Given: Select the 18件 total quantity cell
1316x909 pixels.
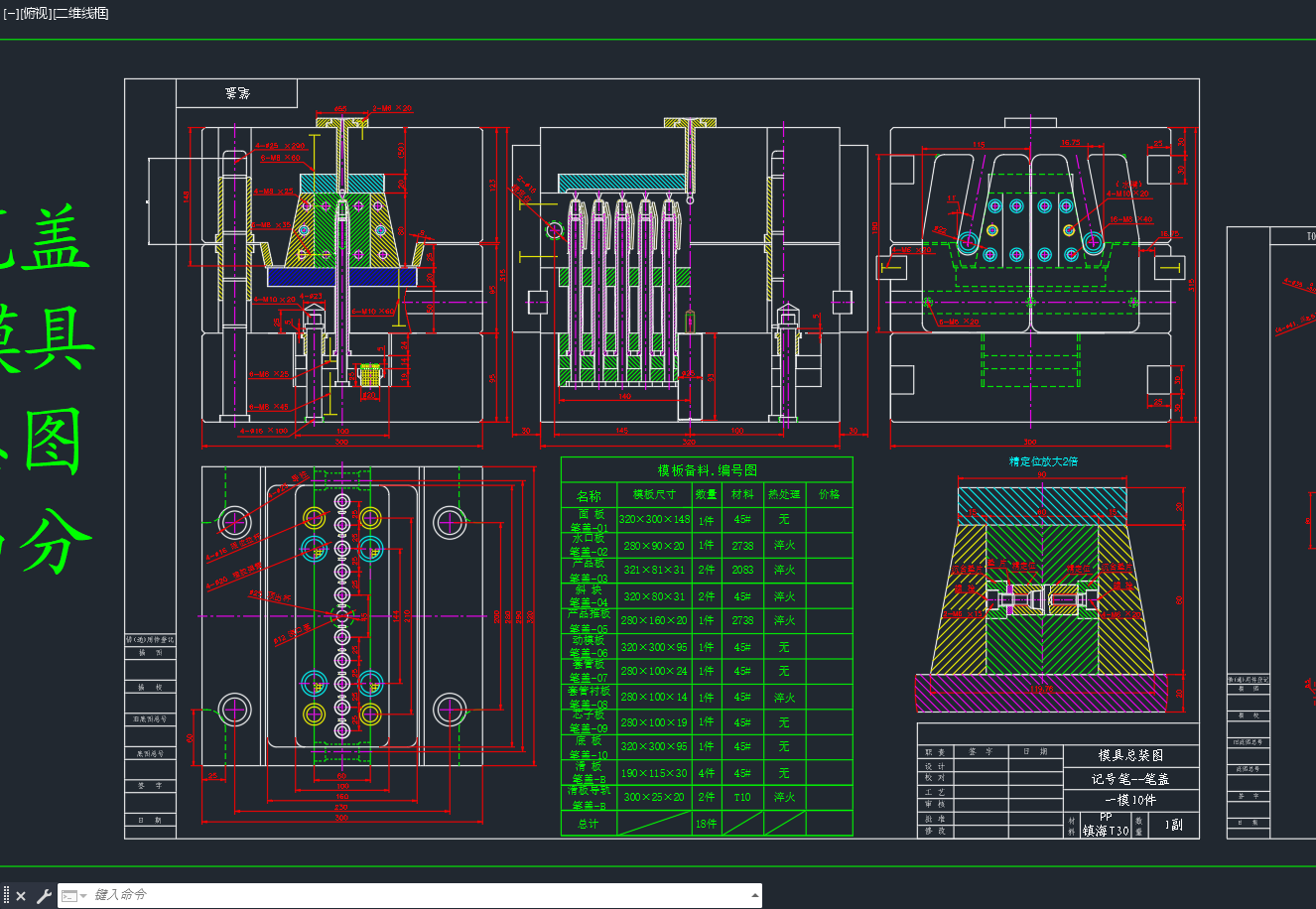Looking at the screenshot, I should pos(706,824).
